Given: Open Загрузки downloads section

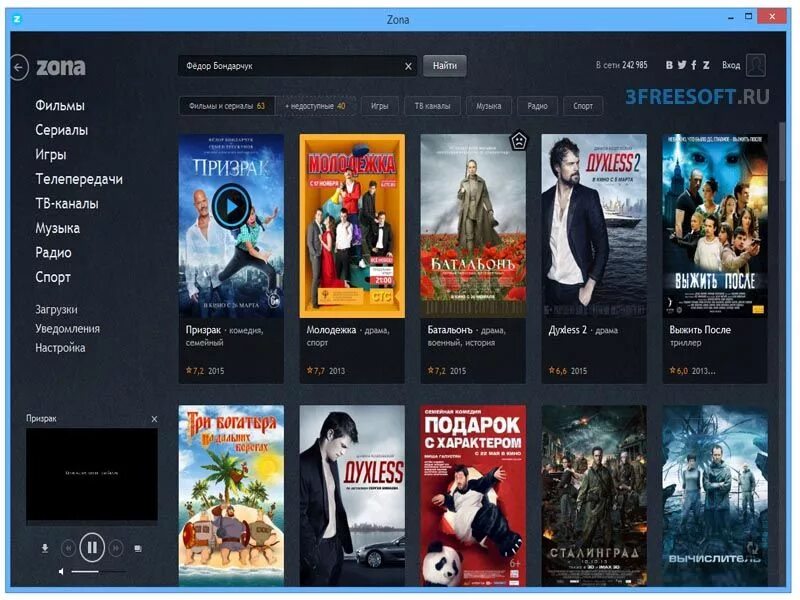Looking at the screenshot, I should (x=56, y=310).
